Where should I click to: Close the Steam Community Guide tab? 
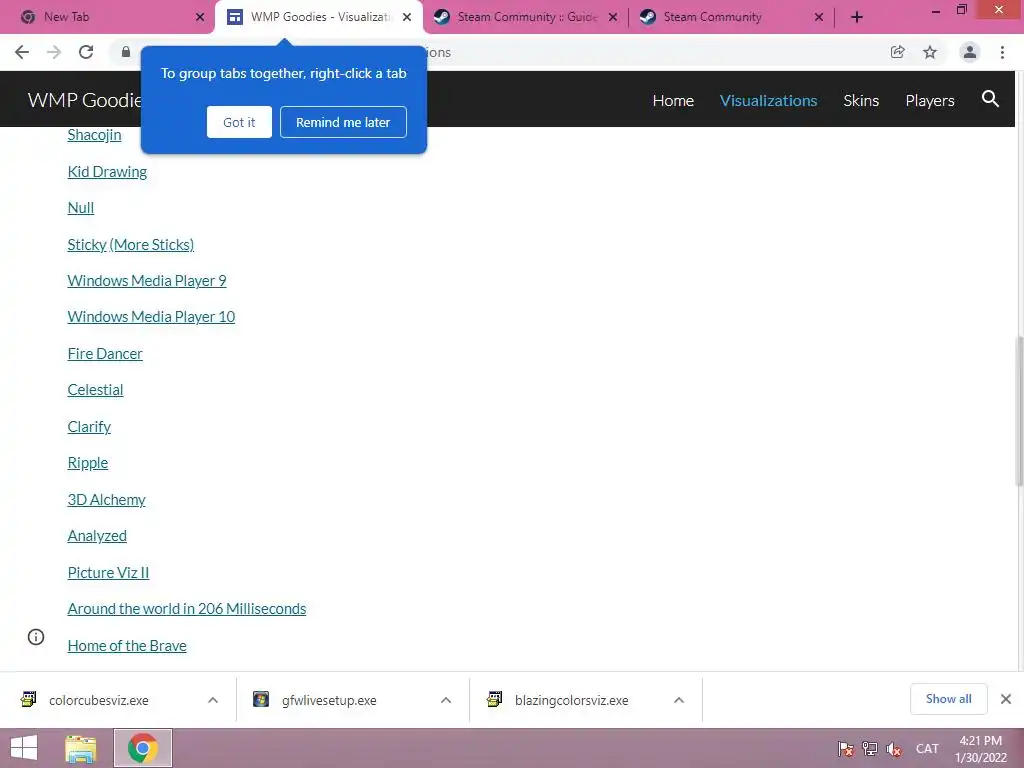pos(613,18)
